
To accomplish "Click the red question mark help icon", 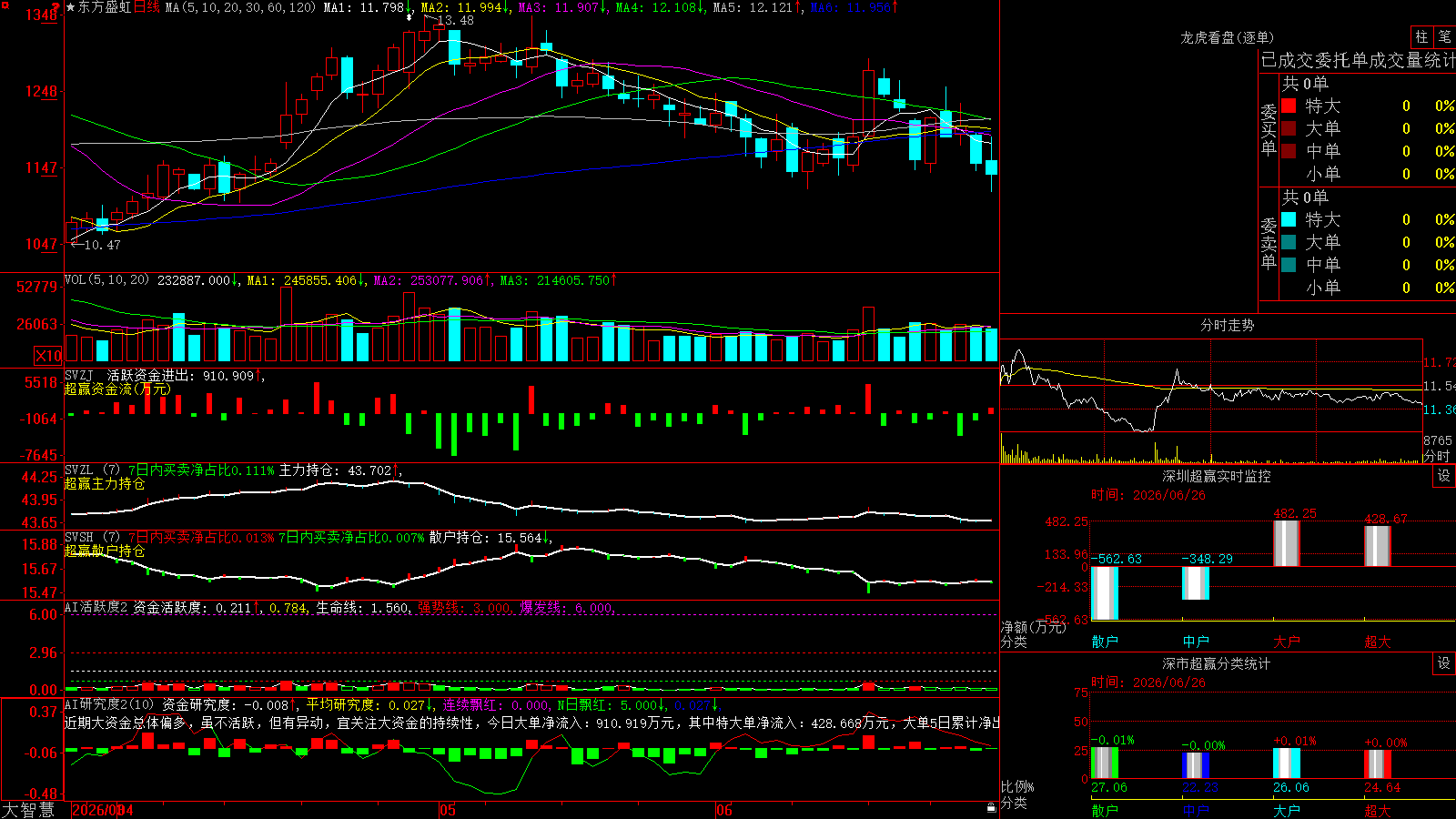I will pyautogui.click(x=56, y=7).
